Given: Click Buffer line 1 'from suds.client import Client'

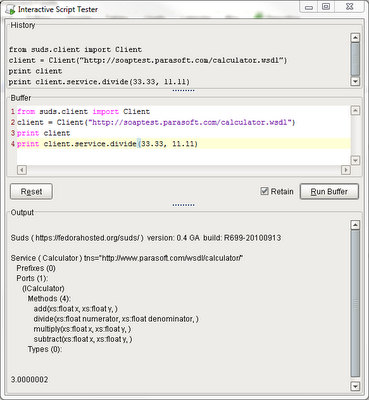Looking at the screenshot, I should click(x=84, y=112).
